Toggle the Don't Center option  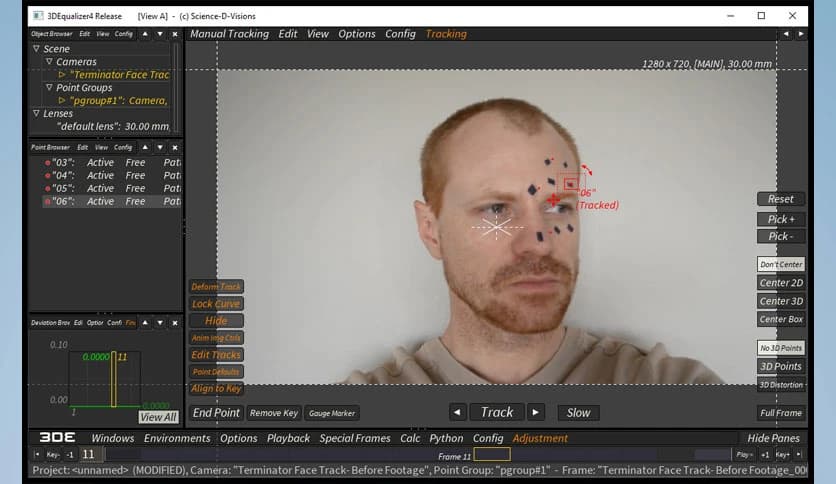(x=780, y=265)
